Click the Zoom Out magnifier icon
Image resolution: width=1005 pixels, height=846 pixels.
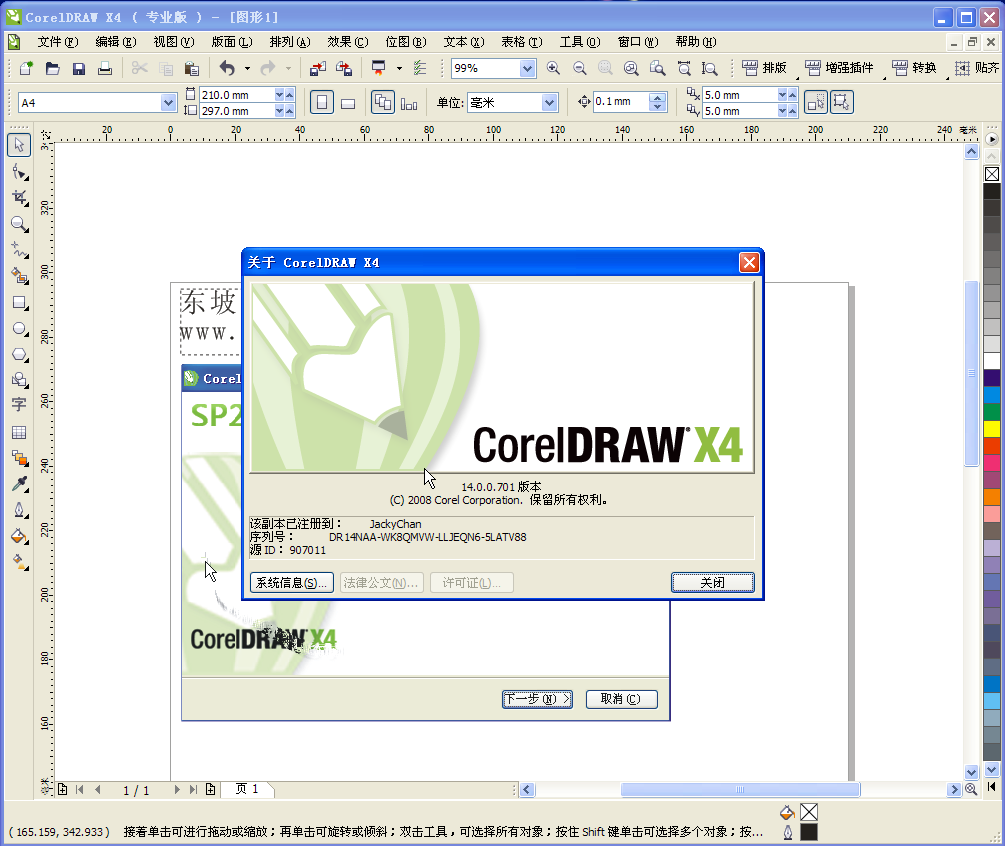point(579,68)
